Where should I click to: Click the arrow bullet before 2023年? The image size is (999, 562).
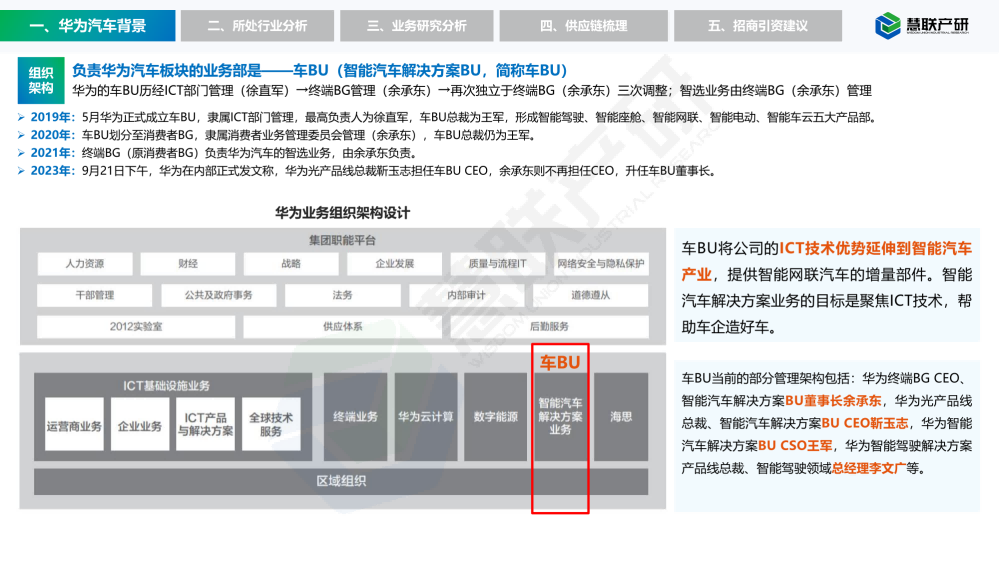coord(21,171)
